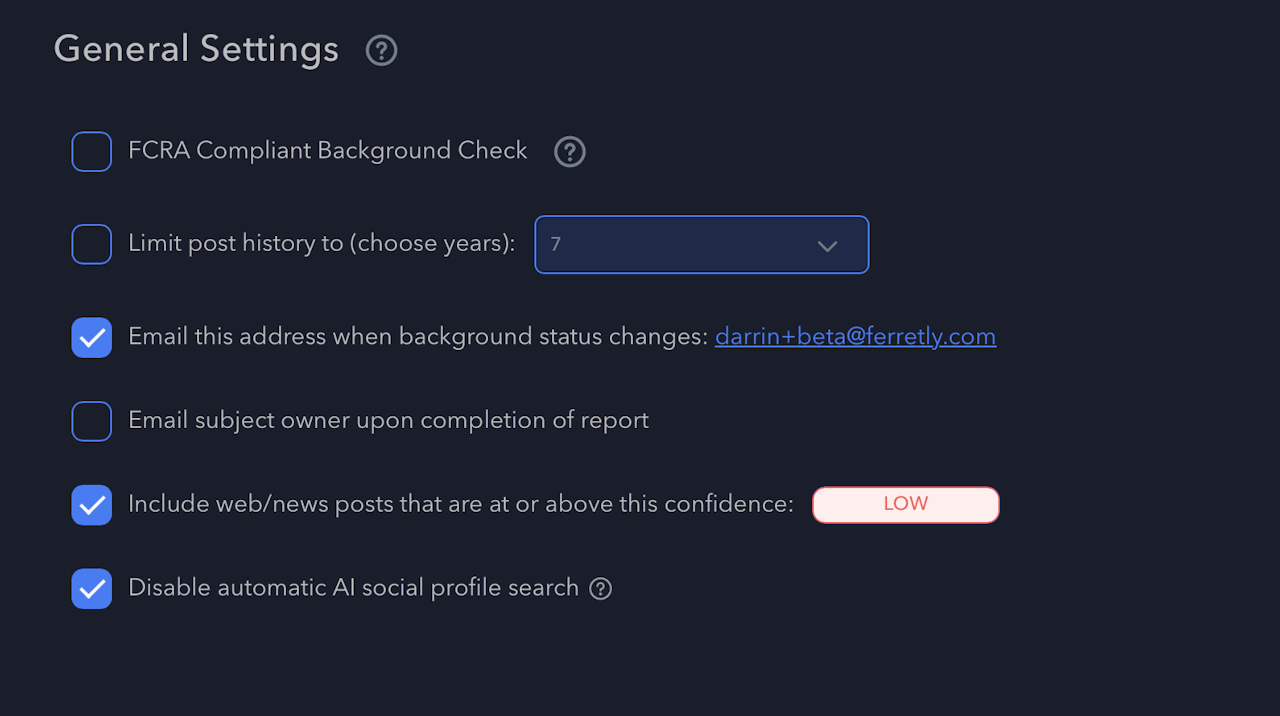The image size is (1280, 716).
Task: Click Limit post history to label text
Action: click(322, 244)
